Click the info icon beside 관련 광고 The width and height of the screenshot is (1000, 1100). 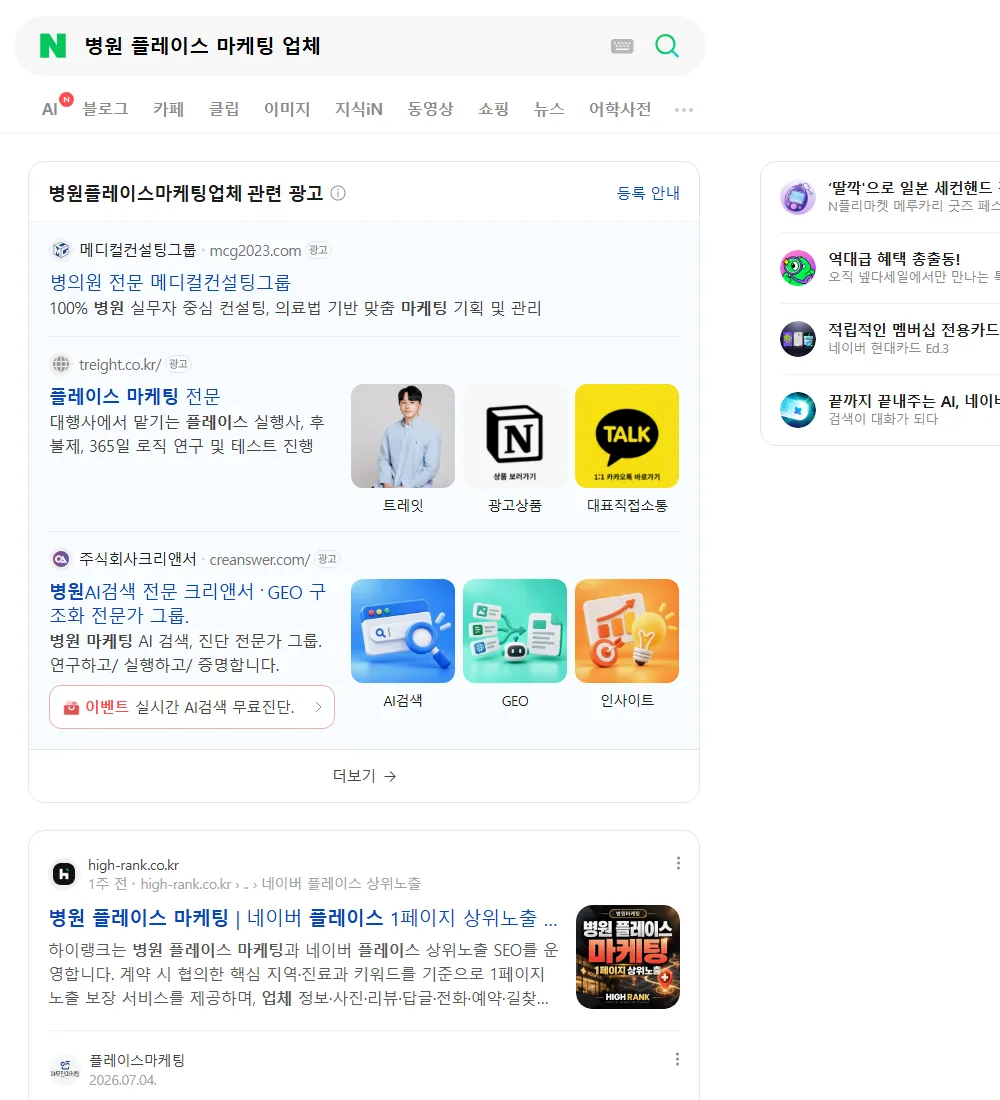pos(338,193)
